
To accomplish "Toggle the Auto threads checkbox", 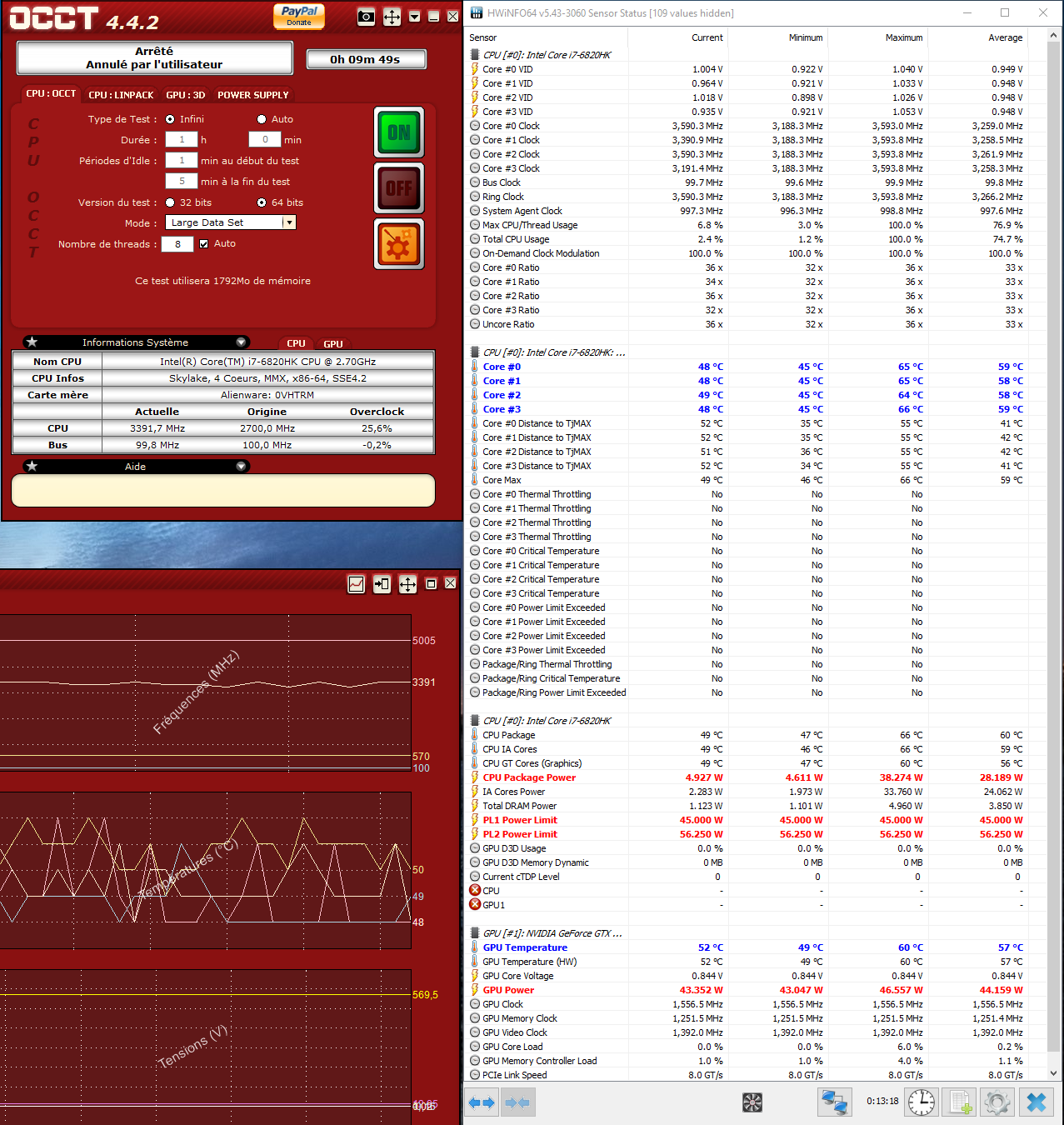I will (203, 244).
